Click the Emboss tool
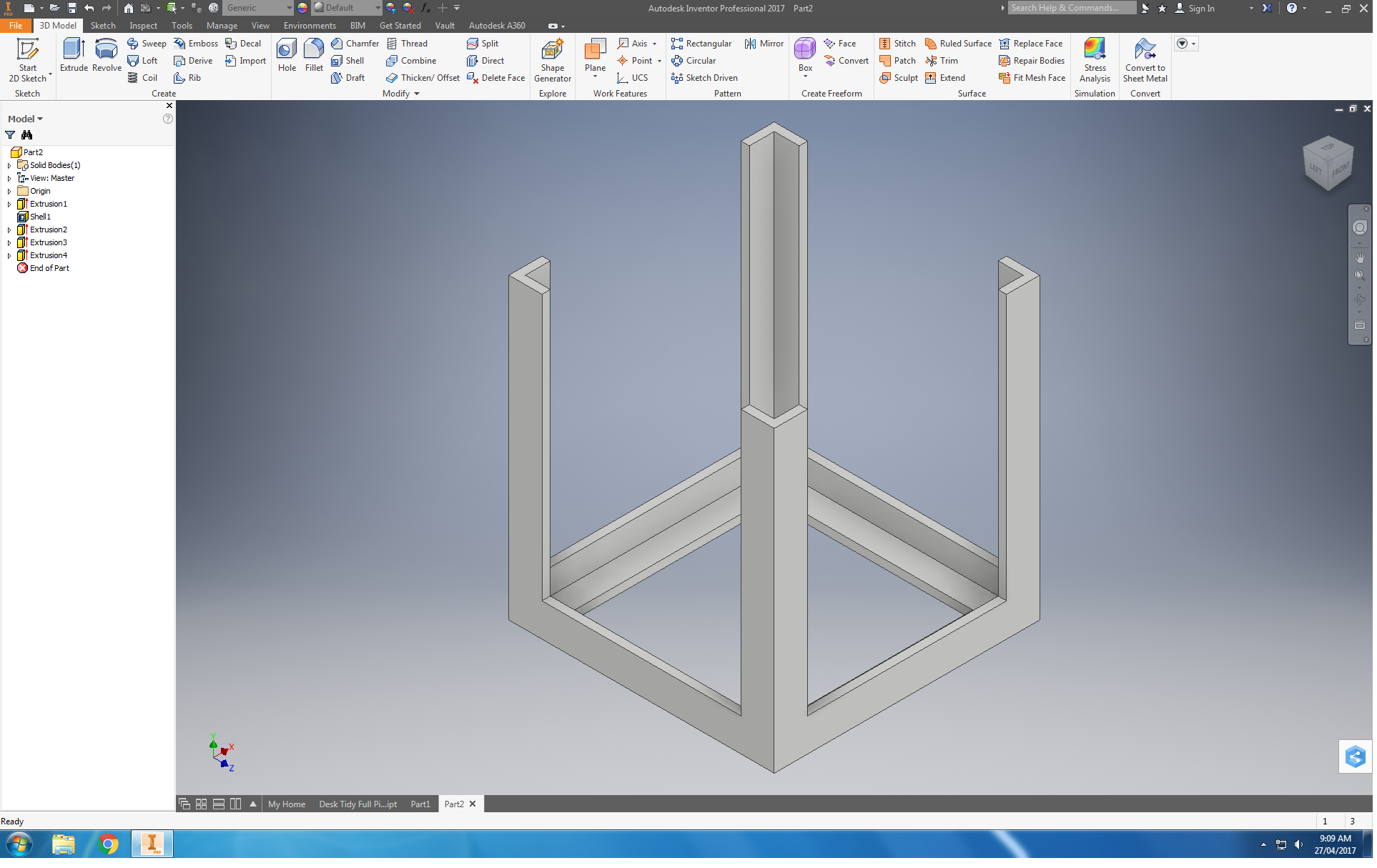 pos(196,44)
